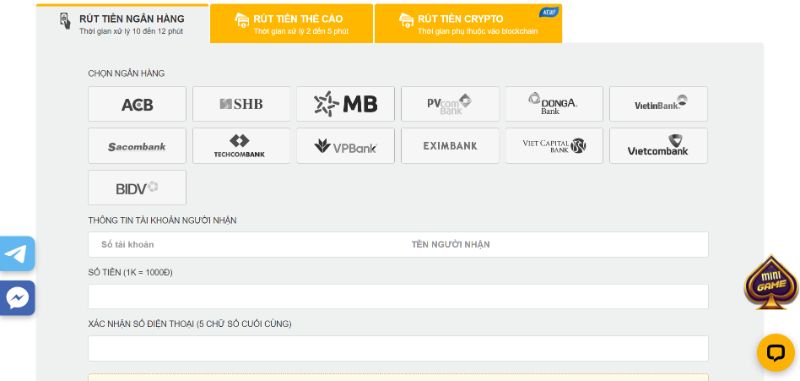Focus the Số Tiền amount field
This screenshot has height=381, width=800.
click(398, 296)
